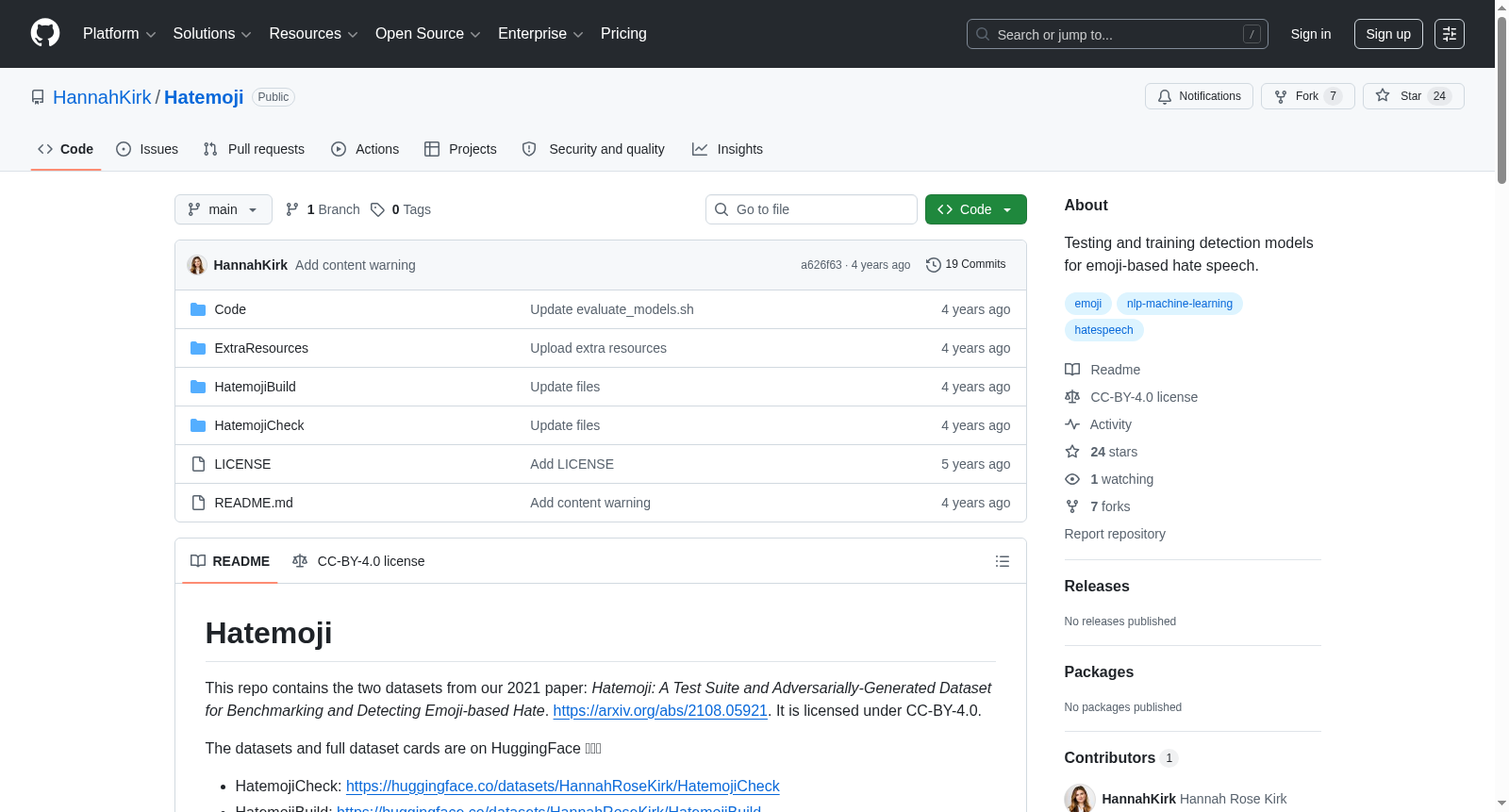Switch to the Pull requests tab
Image resolution: width=1509 pixels, height=812 pixels.
[x=254, y=149]
